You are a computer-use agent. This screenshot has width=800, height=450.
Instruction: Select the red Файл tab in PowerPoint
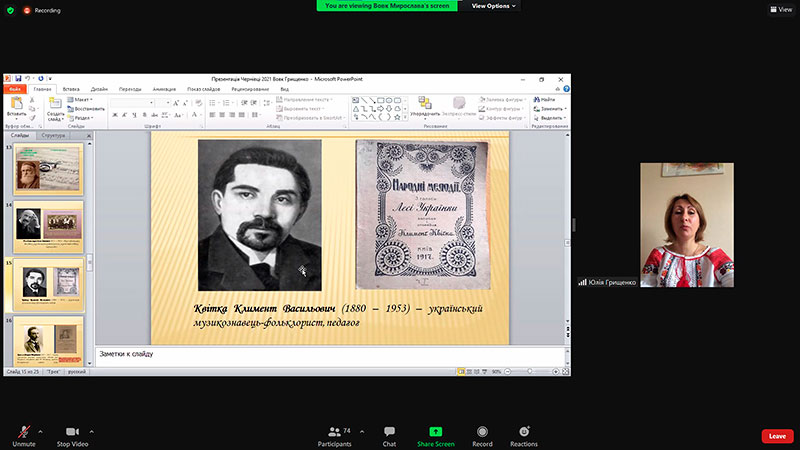(x=15, y=89)
